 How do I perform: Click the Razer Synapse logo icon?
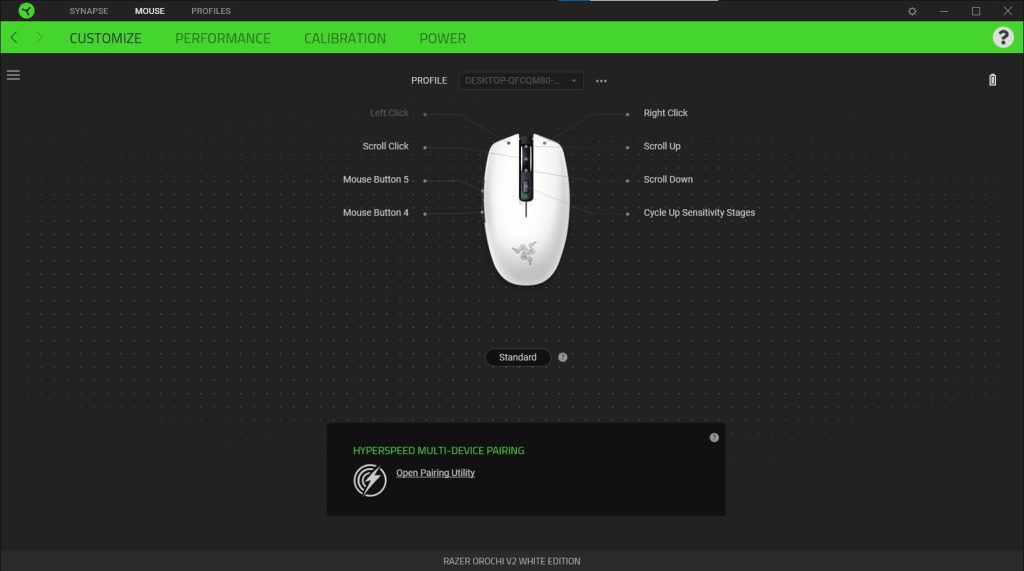(x=26, y=10)
